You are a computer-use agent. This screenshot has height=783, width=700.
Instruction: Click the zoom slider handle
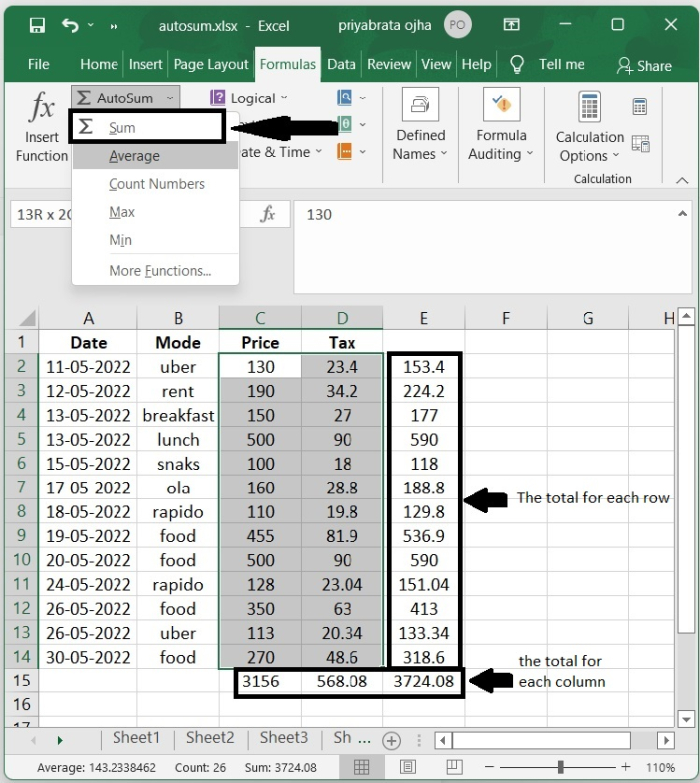(x=559, y=767)
